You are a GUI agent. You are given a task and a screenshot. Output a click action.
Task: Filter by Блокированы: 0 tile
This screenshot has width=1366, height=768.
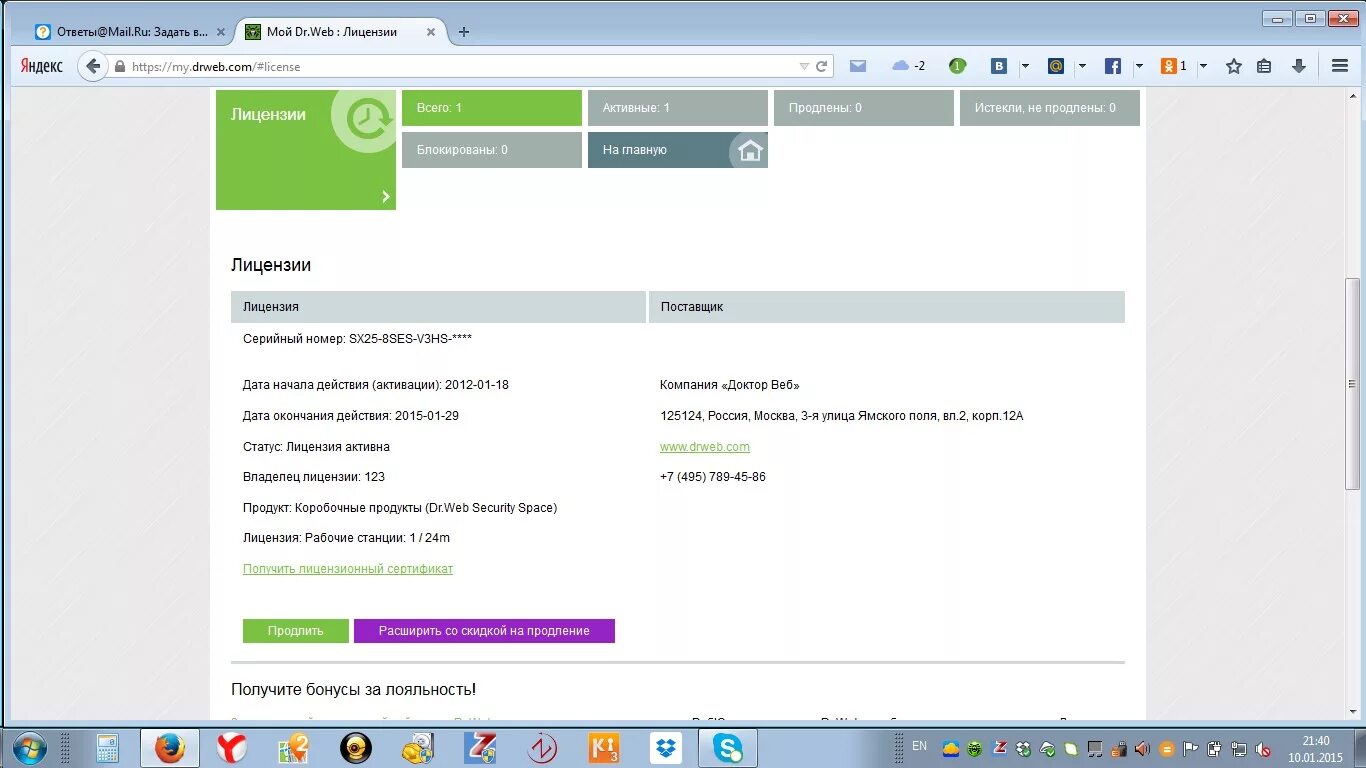(x=492, y=150)
